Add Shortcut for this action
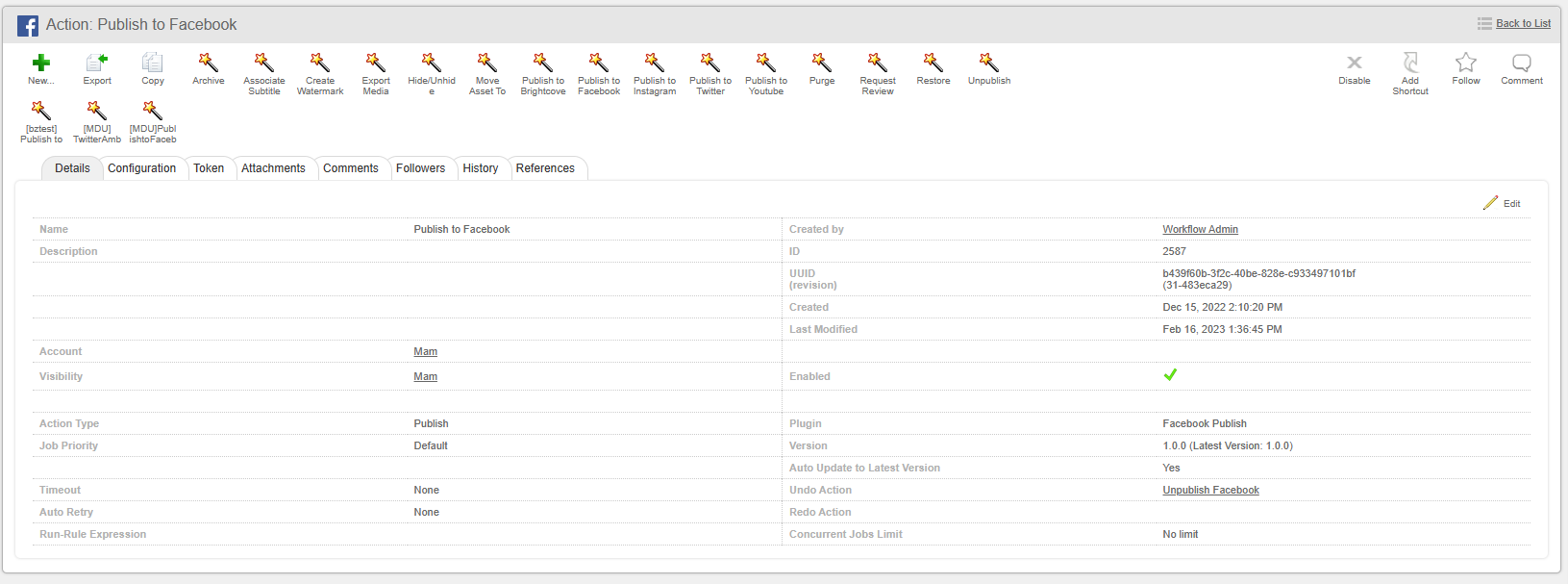This screenshot has width=1568, height=584. tap(1410, 63)
